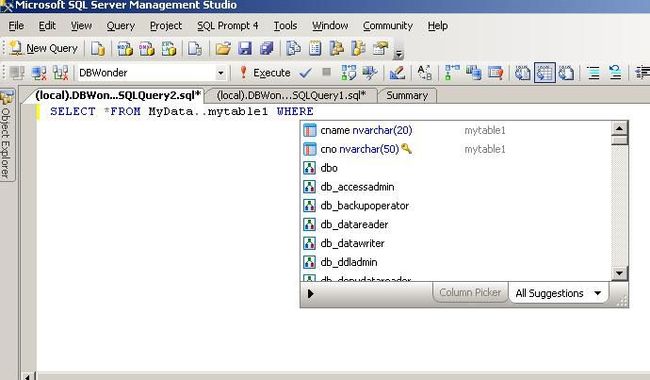Screen dimensions: 650x380
Task: Select db_datawriter in suggestion list
Action: click(x=455, y=244)
